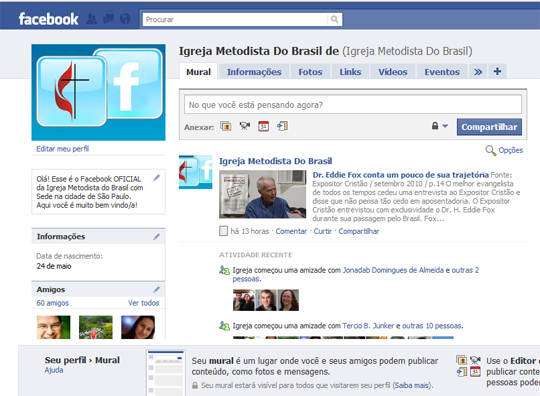Focus the Procurar search field
This screenshot has height=396, width=540.
pyautogui.click(x=235, y=19)
